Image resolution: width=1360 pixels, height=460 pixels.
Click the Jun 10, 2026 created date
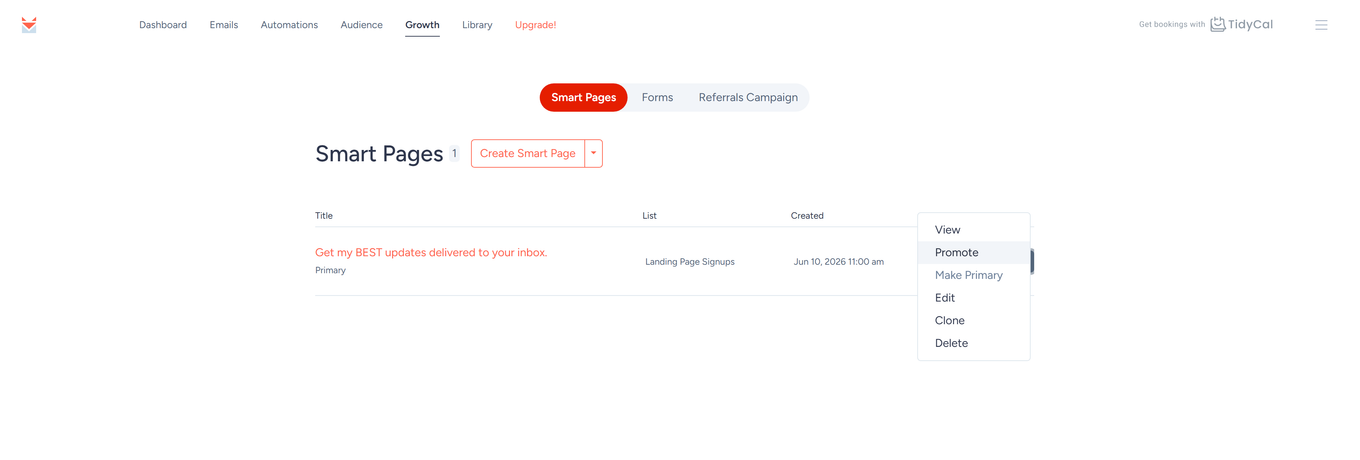coord(839,262)
